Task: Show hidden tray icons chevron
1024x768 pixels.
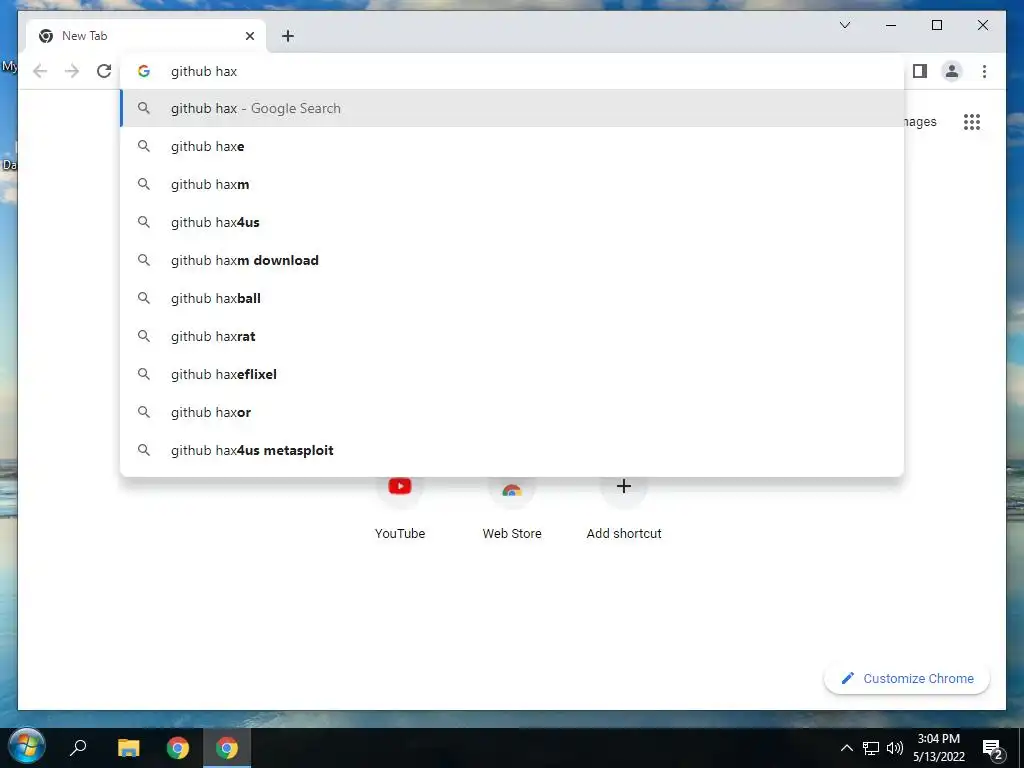Action: coord(846,748)
